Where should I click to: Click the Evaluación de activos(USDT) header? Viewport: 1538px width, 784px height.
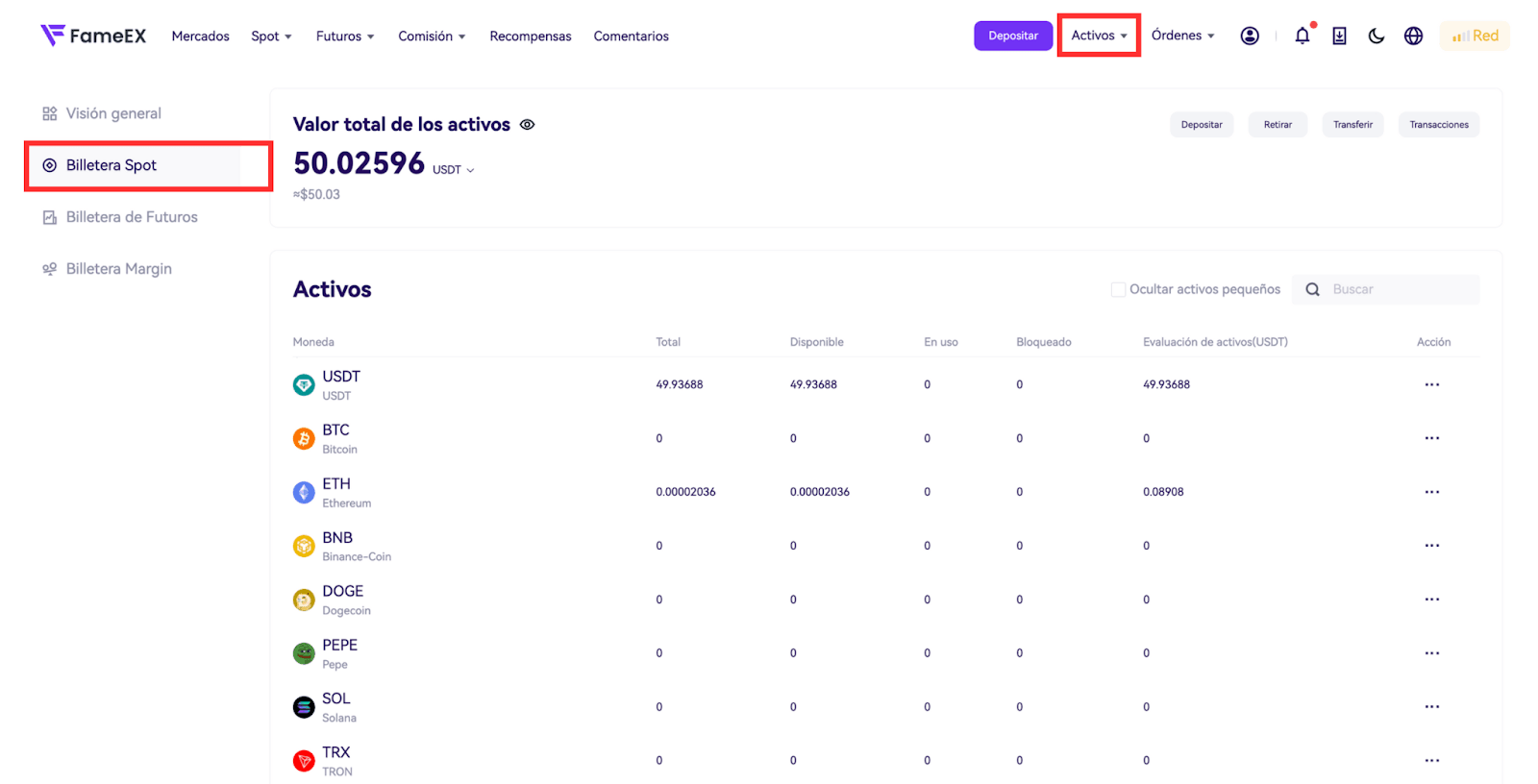(x=1215, y=342)
